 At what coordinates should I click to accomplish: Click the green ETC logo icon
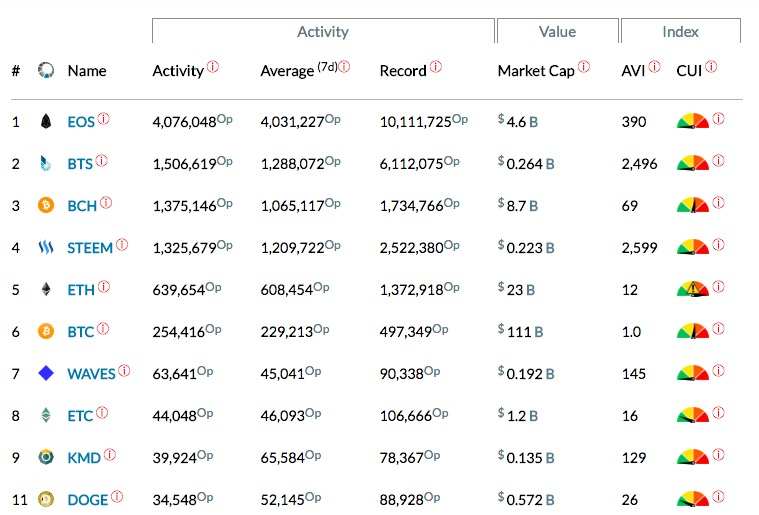tap(46, 415)
